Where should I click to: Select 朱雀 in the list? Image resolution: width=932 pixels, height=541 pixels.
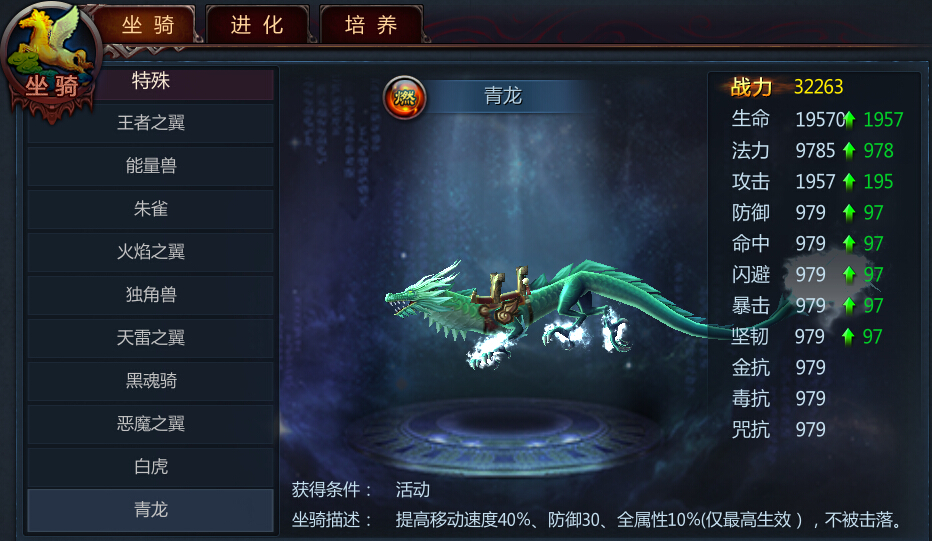[150, 209]
